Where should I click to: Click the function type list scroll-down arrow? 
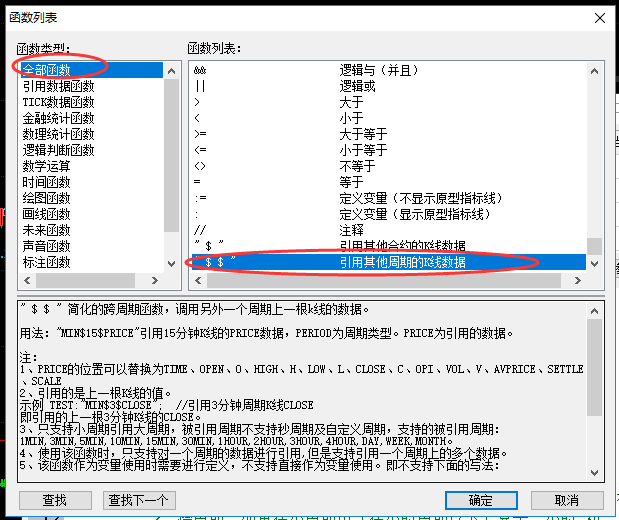click(x=172, y=262)
